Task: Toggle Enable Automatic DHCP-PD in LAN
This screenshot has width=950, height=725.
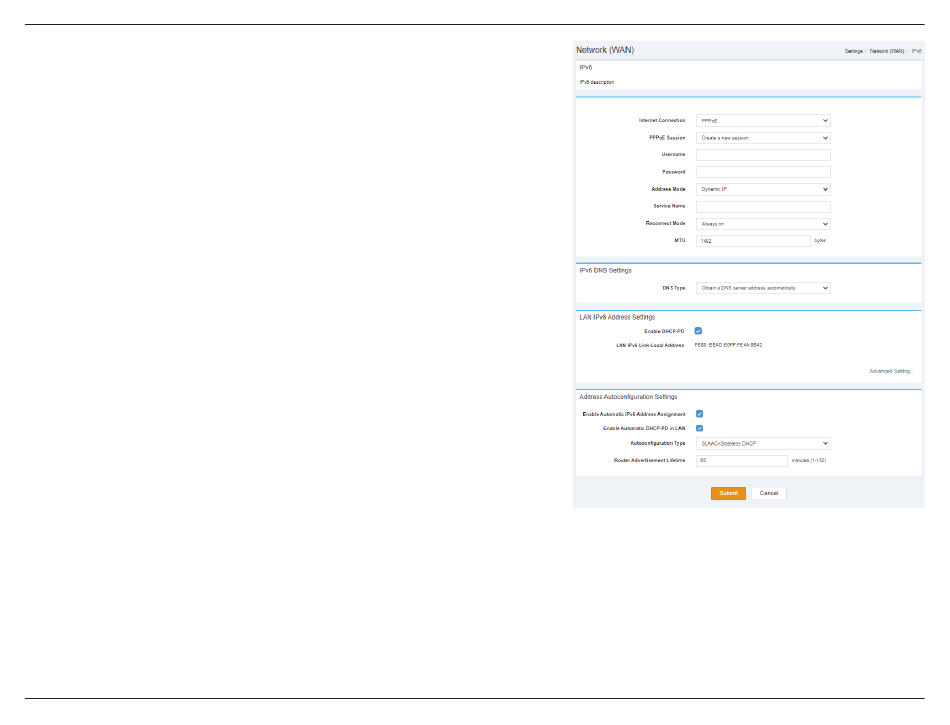Action: pyautogui.click(x=700, y=428)
